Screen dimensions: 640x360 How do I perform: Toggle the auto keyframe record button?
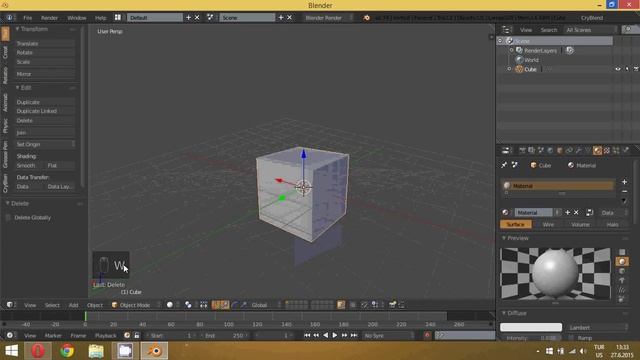pyautogui.click(x=427, y=336)
